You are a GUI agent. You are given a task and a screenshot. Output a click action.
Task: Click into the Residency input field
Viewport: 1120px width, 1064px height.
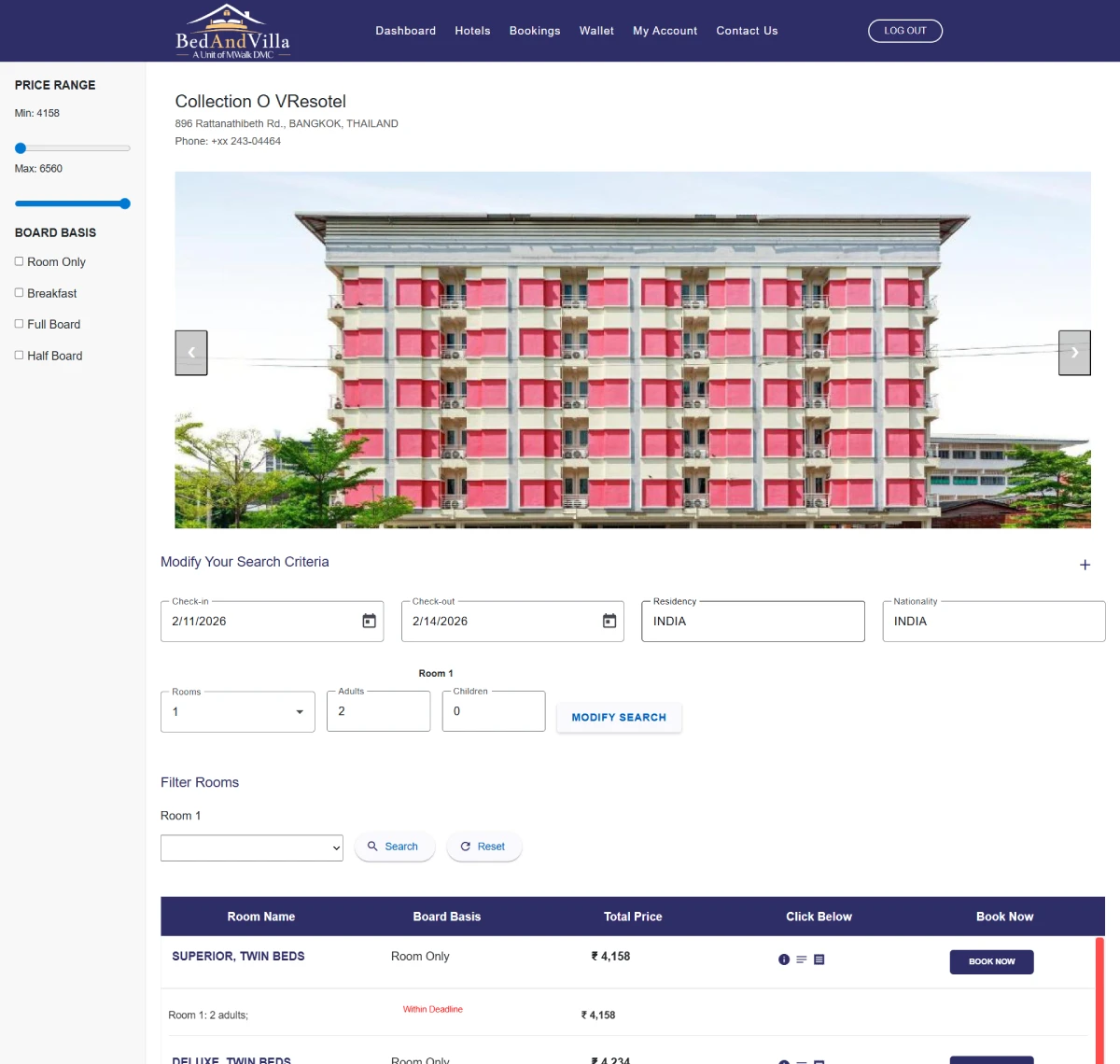click(752, 622)
